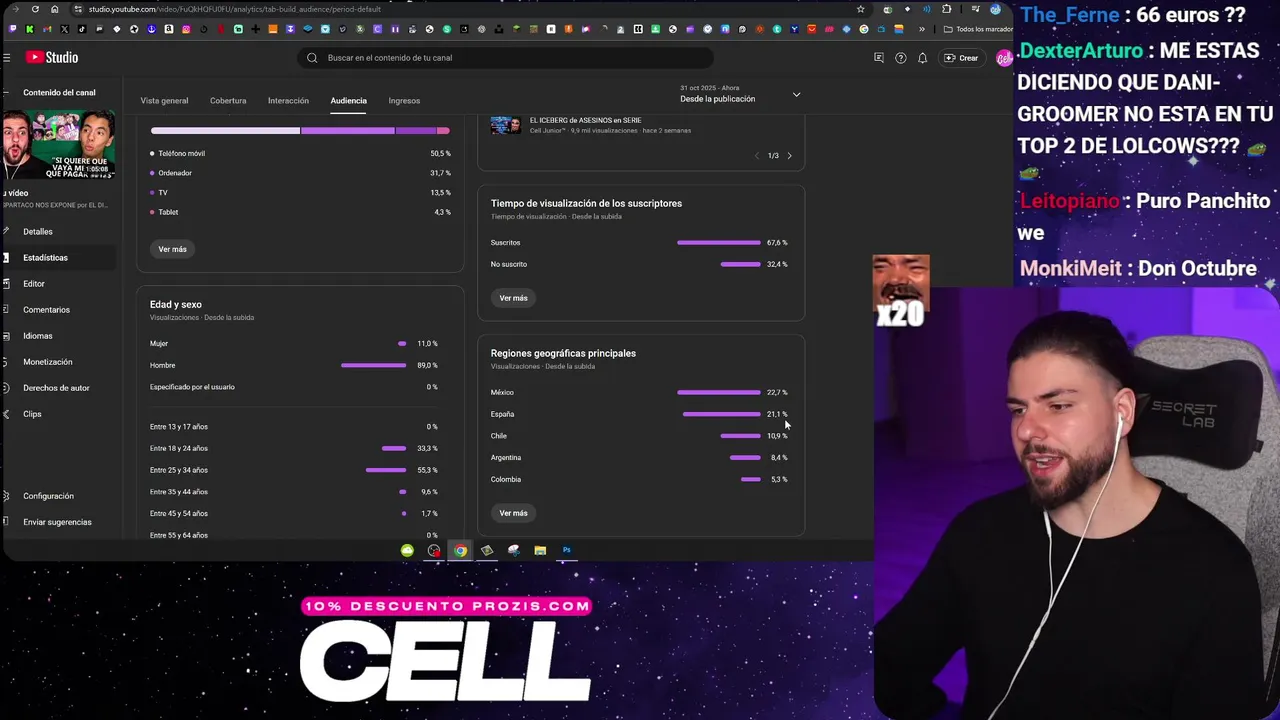The height and width of the screenshot is (720, 1280).
Task: Open the TikTok bookmark in the bookmarks bar
Action: pyautogui.click(x=82, y=29)
